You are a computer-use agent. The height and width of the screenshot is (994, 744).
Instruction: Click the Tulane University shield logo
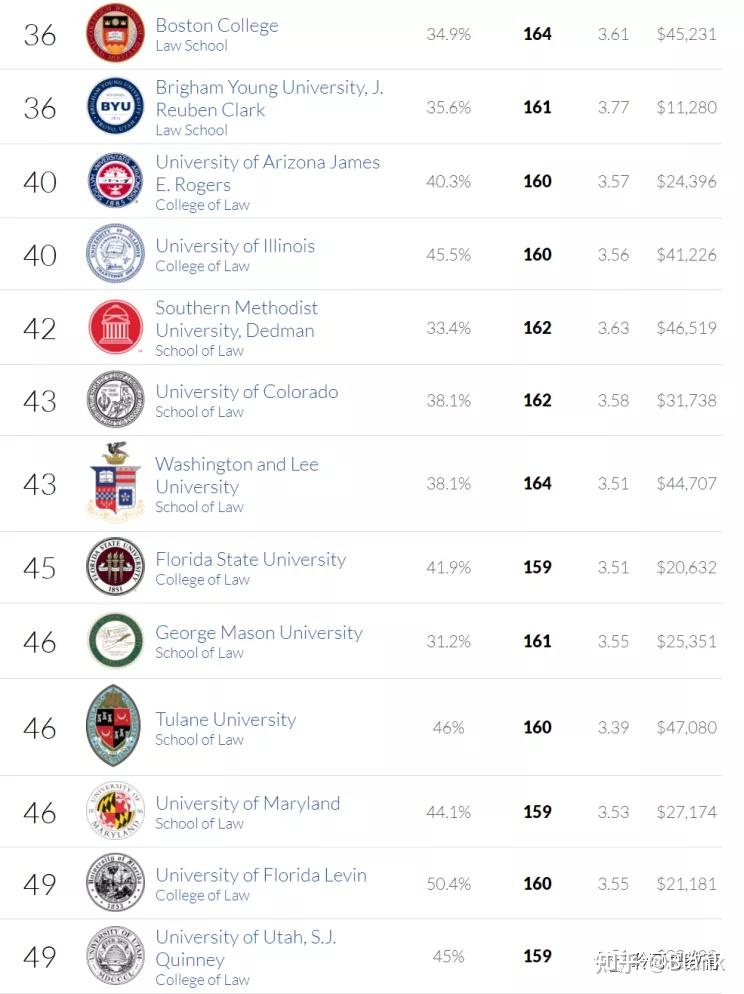coord(115,727)
